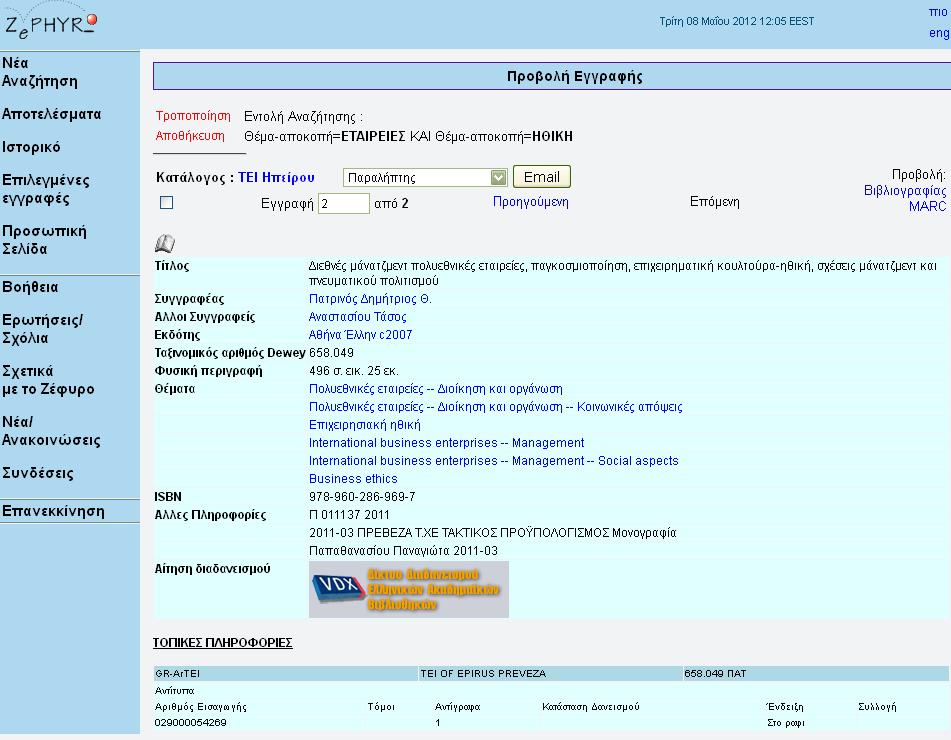
Task: Click the date Τρίτη 08 Μαΐου 2012
Action: [707, 21]
